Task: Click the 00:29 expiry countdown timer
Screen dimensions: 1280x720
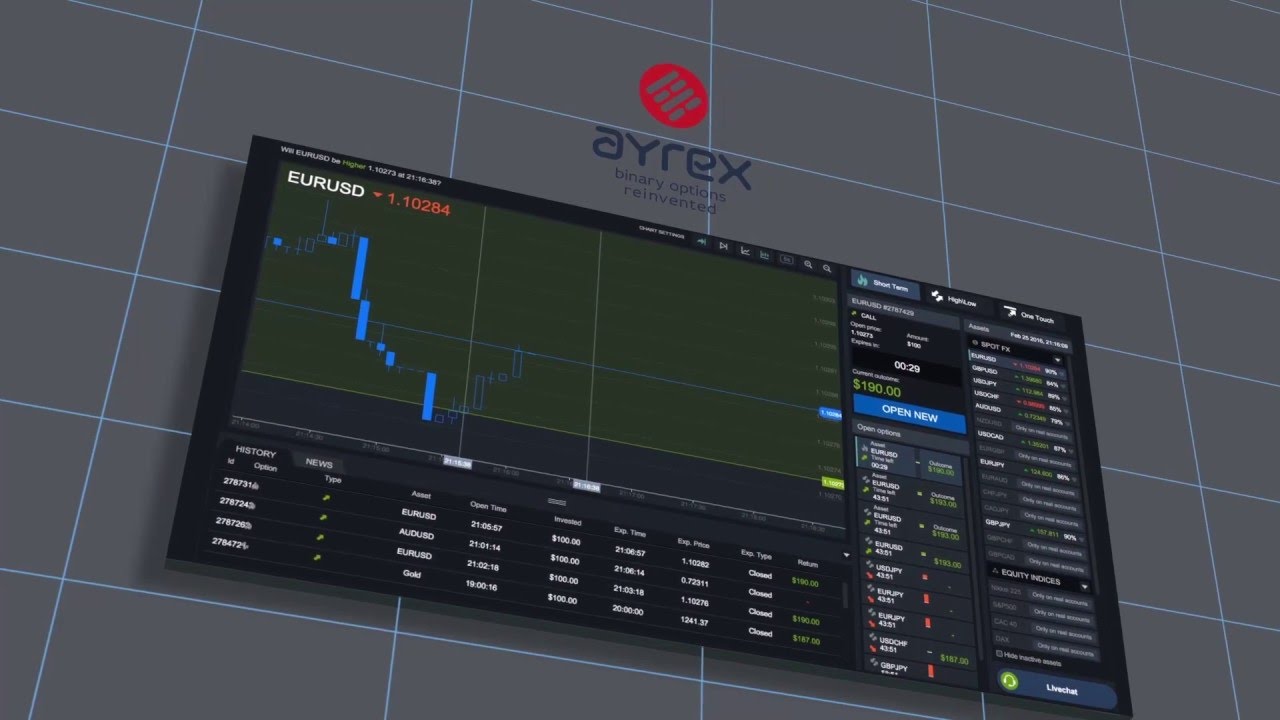Action: pyautogui.click(x=906, y=367)
